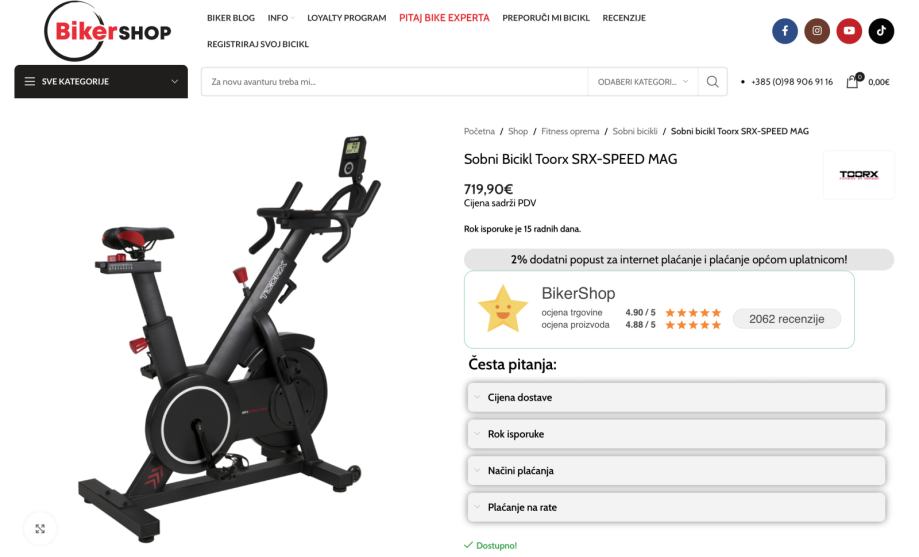Enlarge product image with fullscreen icon

[40, 528]
